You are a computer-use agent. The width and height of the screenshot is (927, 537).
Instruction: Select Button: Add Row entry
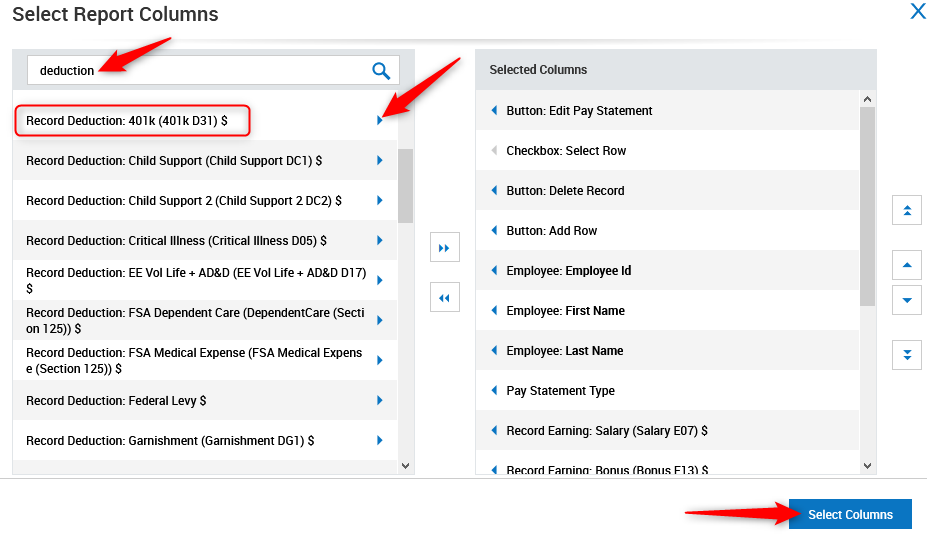pos(667,230)
